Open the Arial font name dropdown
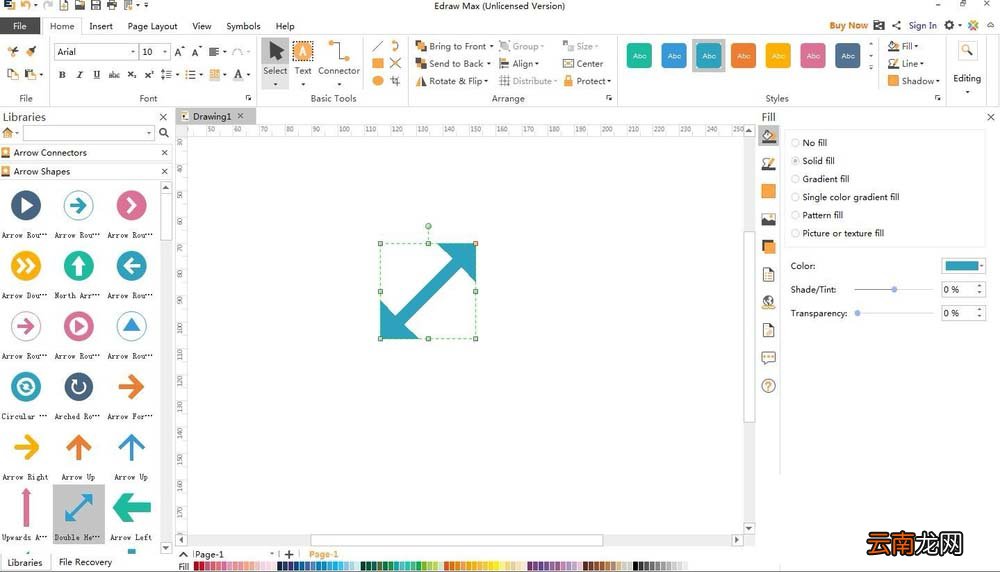This screenshot has height=572, width=1000. coord(133,52)
